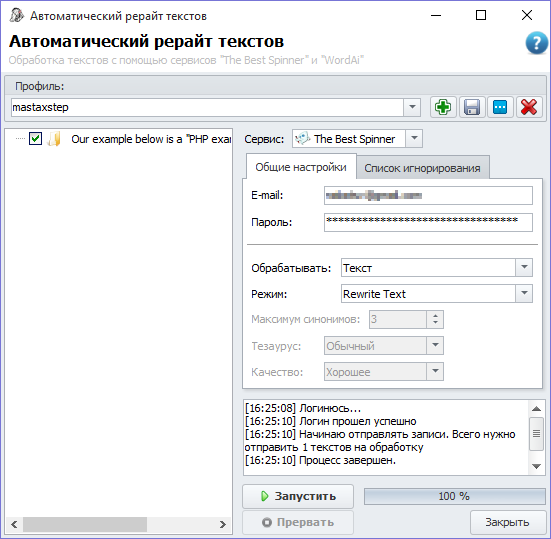The width and height of the screenshot is (551, 539).
Task: Click the log line "Логинюсь..."
Action: [x=303, y=408]
